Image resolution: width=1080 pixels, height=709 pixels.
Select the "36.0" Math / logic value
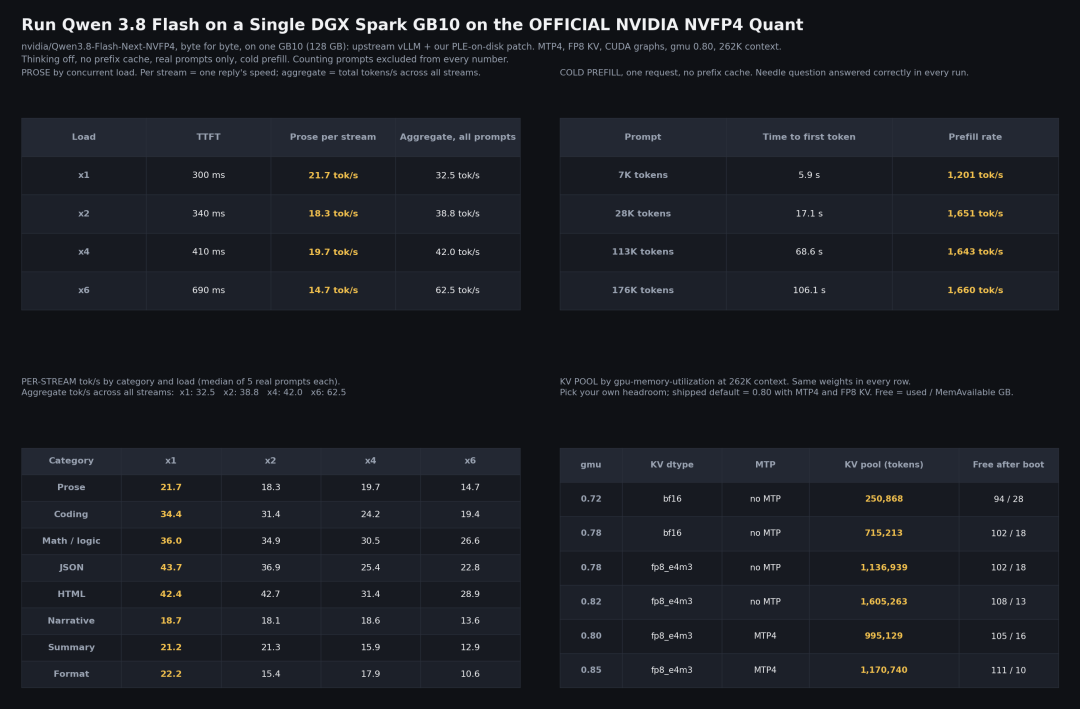[171, 541]
